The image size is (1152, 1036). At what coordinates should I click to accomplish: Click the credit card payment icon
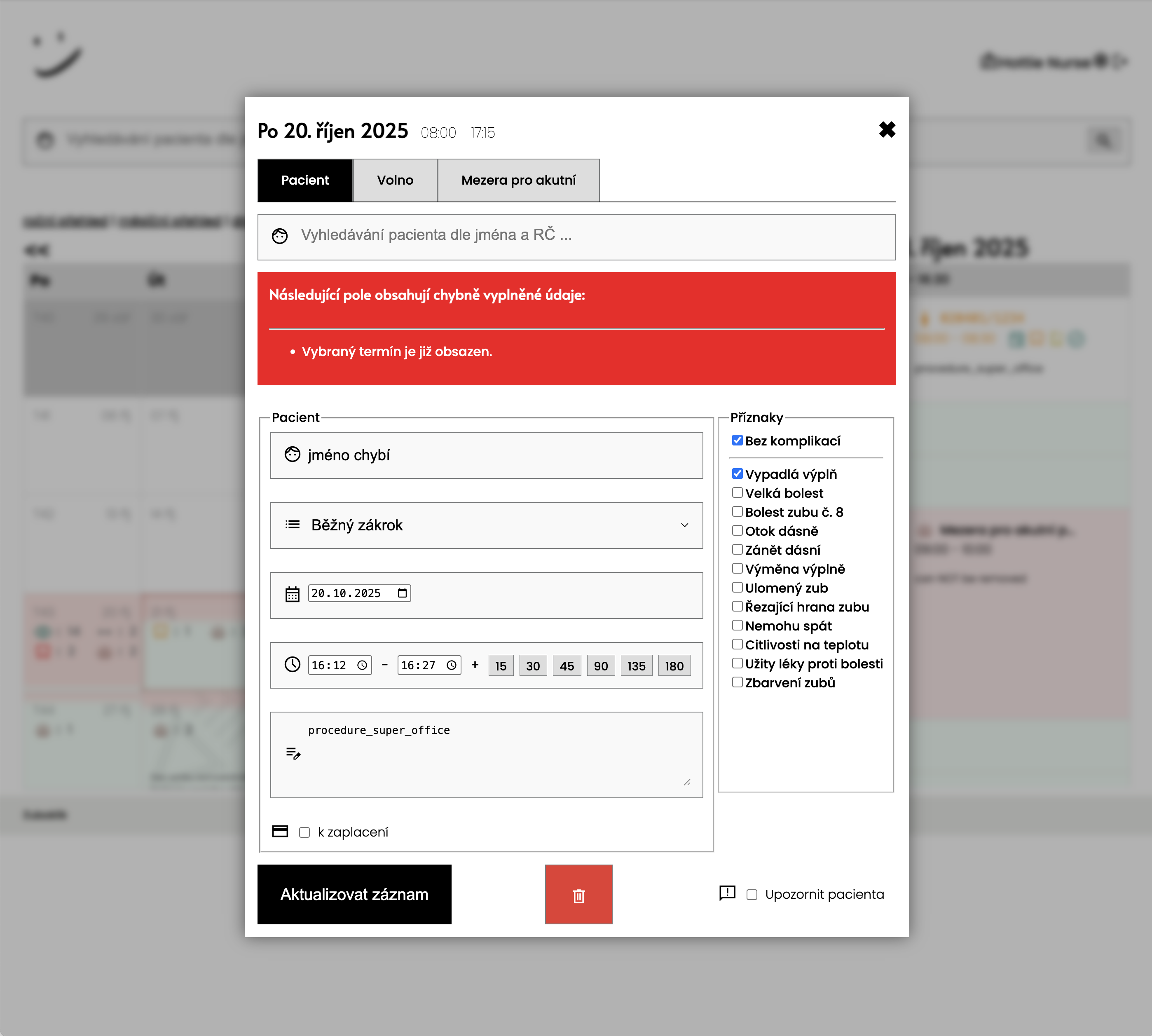tap(280, 831)
